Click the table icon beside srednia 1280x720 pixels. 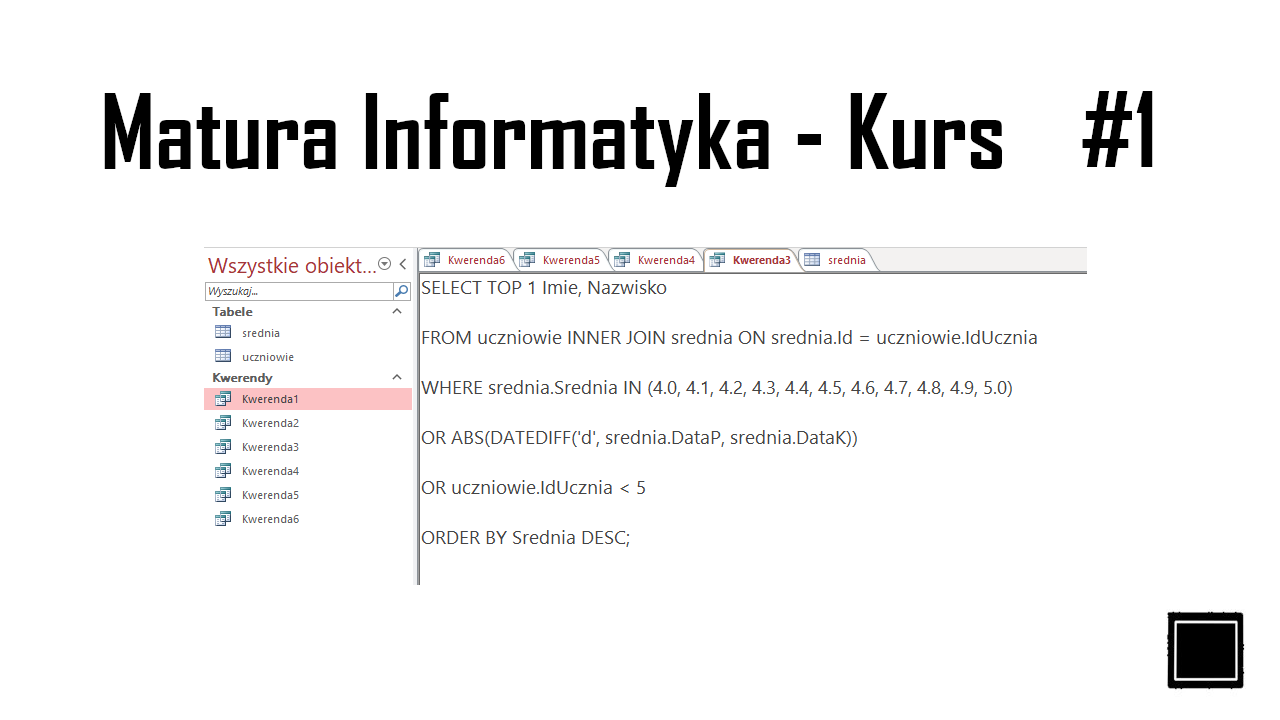pos(222,332)
